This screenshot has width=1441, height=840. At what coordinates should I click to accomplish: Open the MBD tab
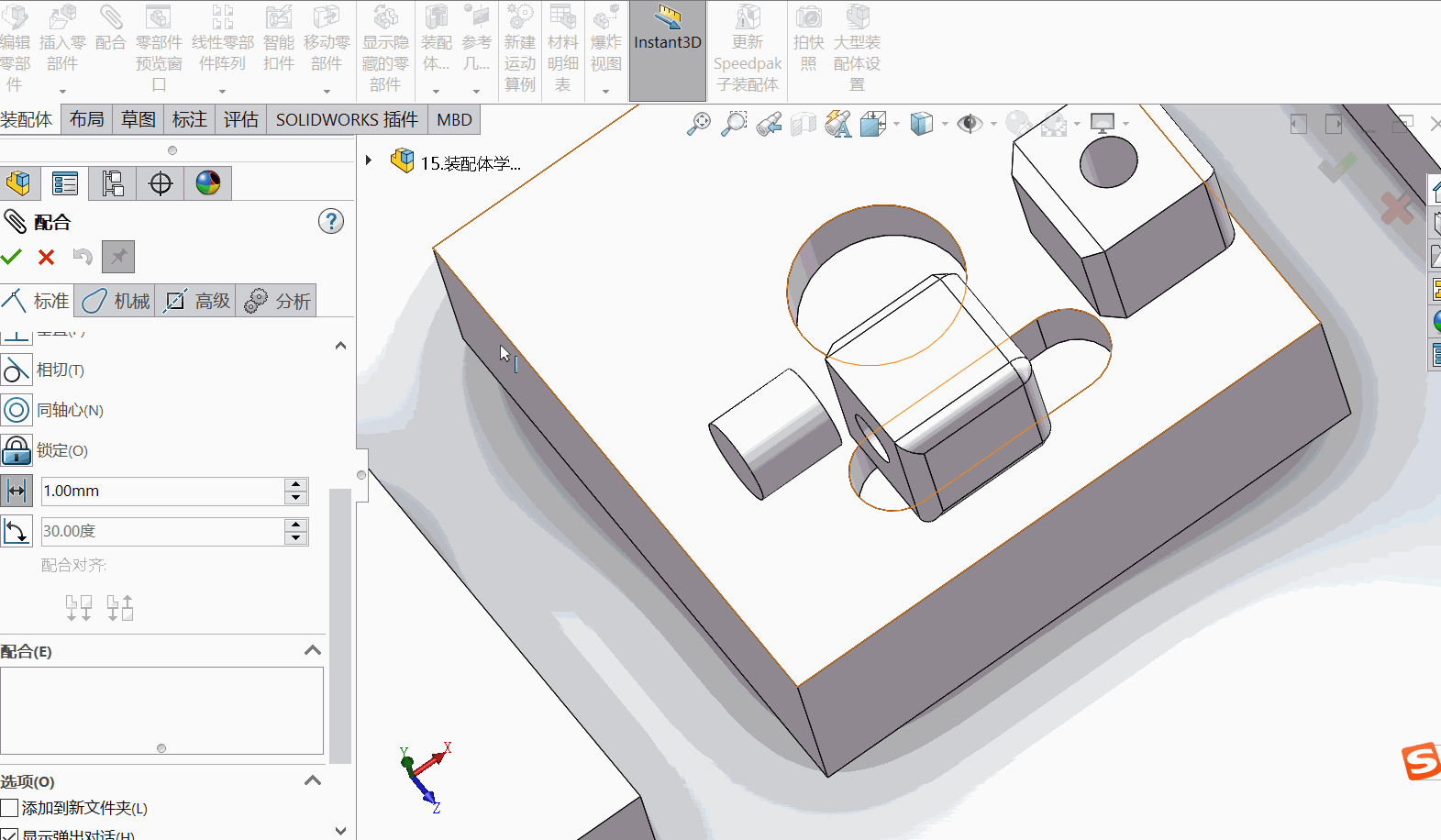pos(454,119)
